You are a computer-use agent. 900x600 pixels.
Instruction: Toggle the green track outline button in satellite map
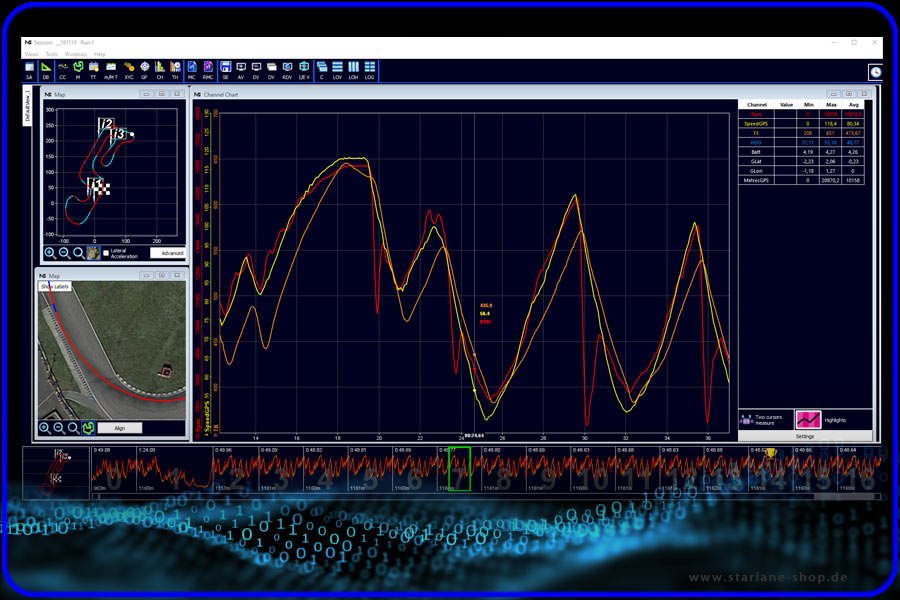pos(88,428)
